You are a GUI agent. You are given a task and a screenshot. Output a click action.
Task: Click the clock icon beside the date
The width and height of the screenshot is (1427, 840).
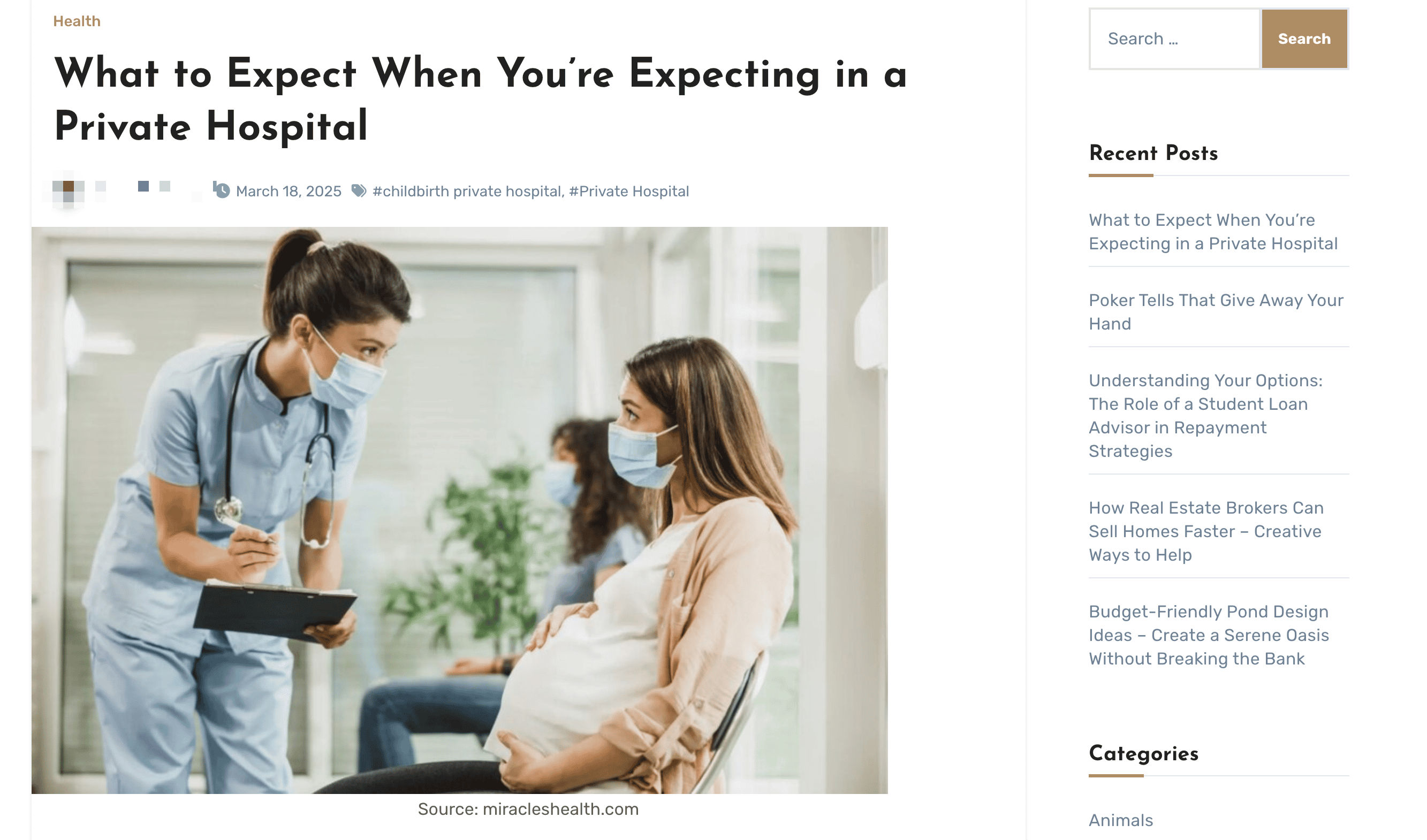[222, 190]
